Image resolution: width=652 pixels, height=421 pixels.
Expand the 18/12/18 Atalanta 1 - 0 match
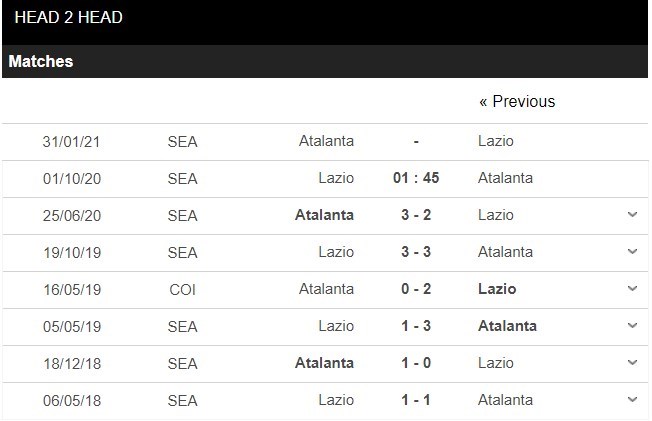[x=632, y=363]
